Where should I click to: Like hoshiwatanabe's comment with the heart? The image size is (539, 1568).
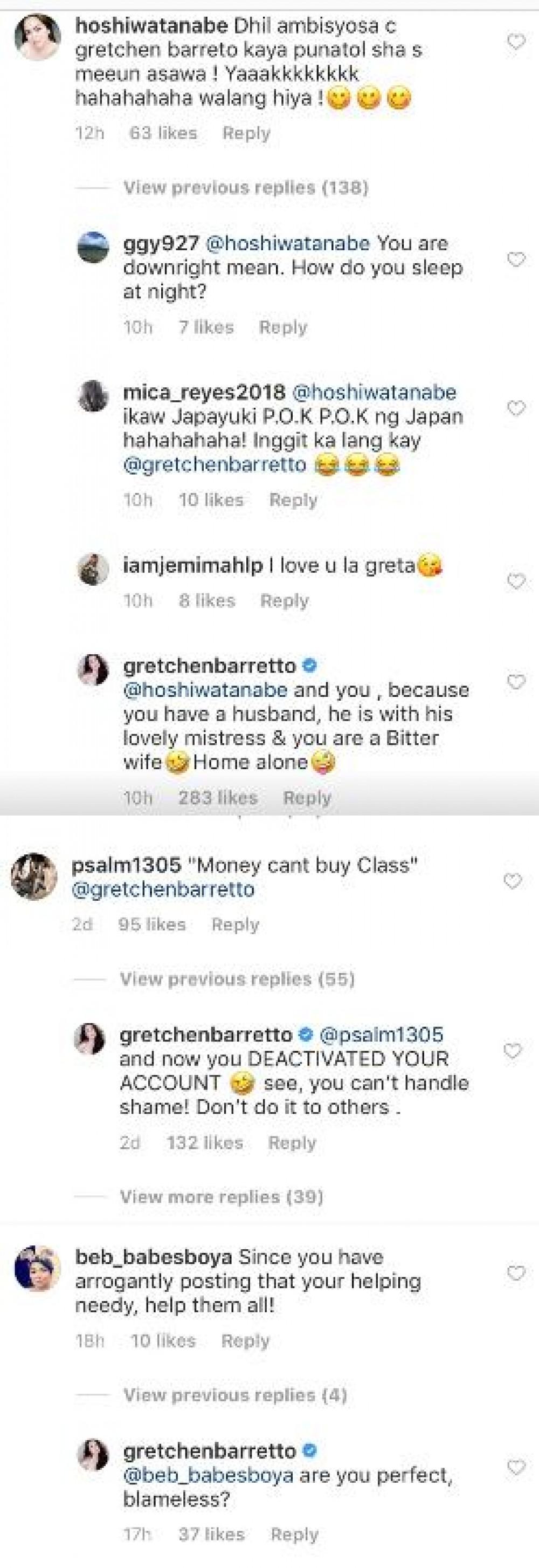click(516, 42)
